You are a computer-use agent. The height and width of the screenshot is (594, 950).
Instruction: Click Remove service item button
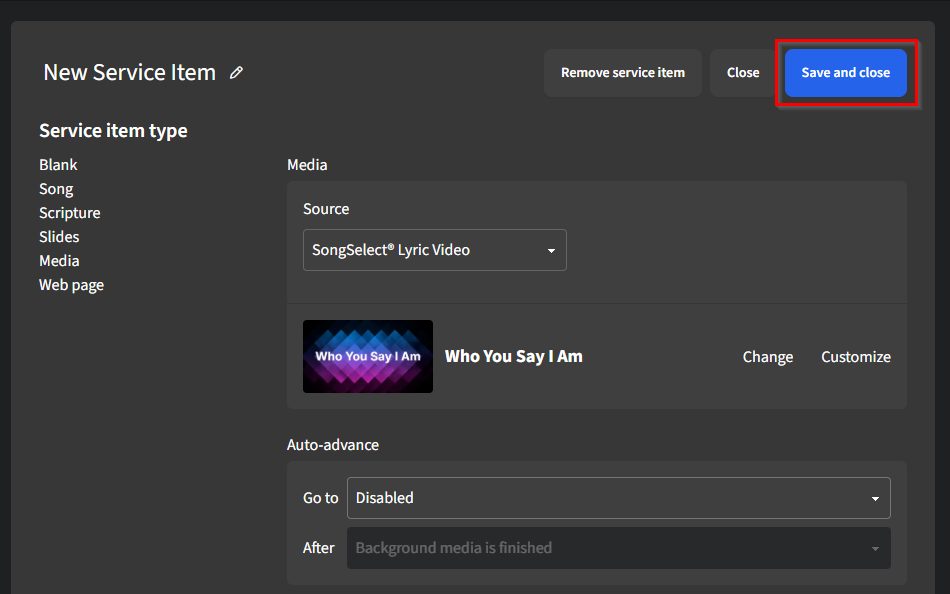click(x=623, y=73)
